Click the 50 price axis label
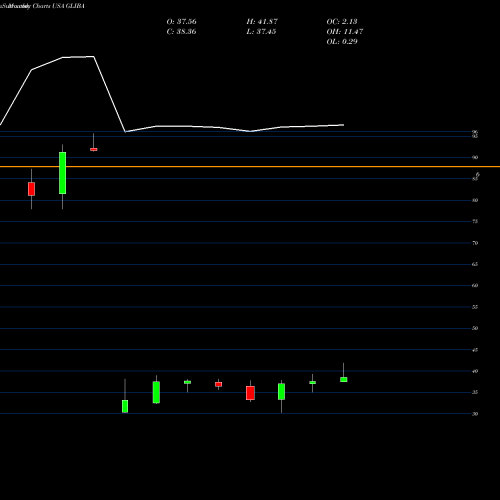The image size is (500, 500). (475, 328)
